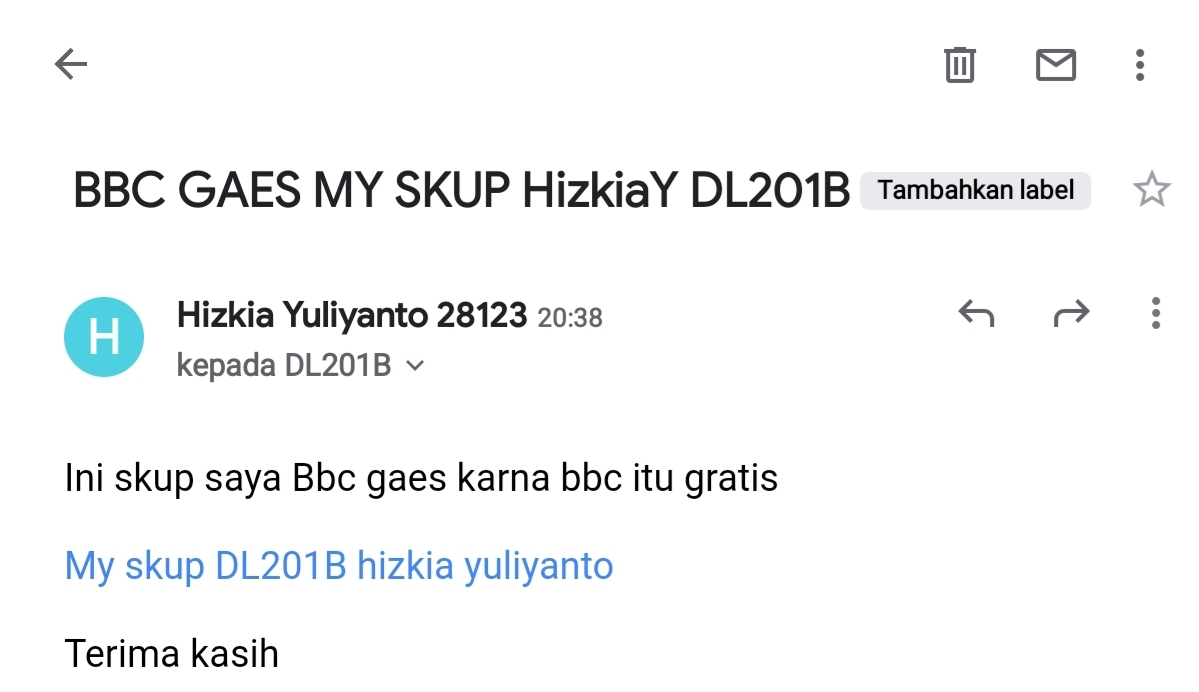The height and width of the screenshot is (692, 1199).
Task: Expand recipient details chevron next to DL201B
Action: 415,365
